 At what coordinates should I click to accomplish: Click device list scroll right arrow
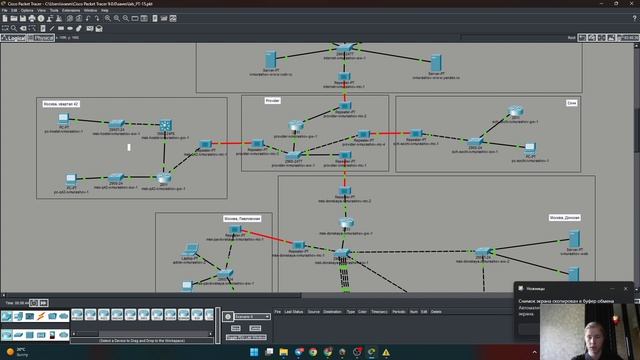211,334
